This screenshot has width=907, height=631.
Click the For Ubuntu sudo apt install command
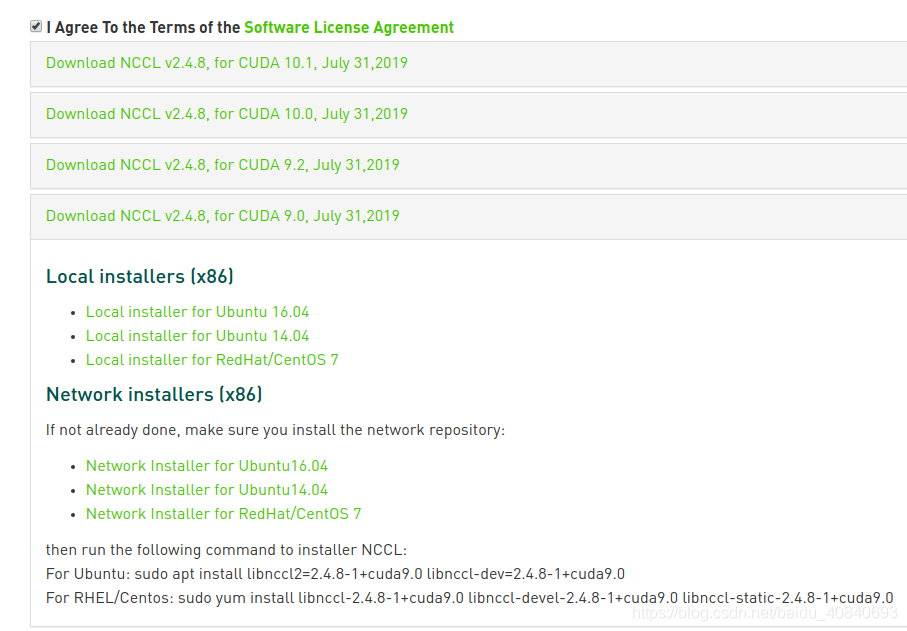pos(335,574)
